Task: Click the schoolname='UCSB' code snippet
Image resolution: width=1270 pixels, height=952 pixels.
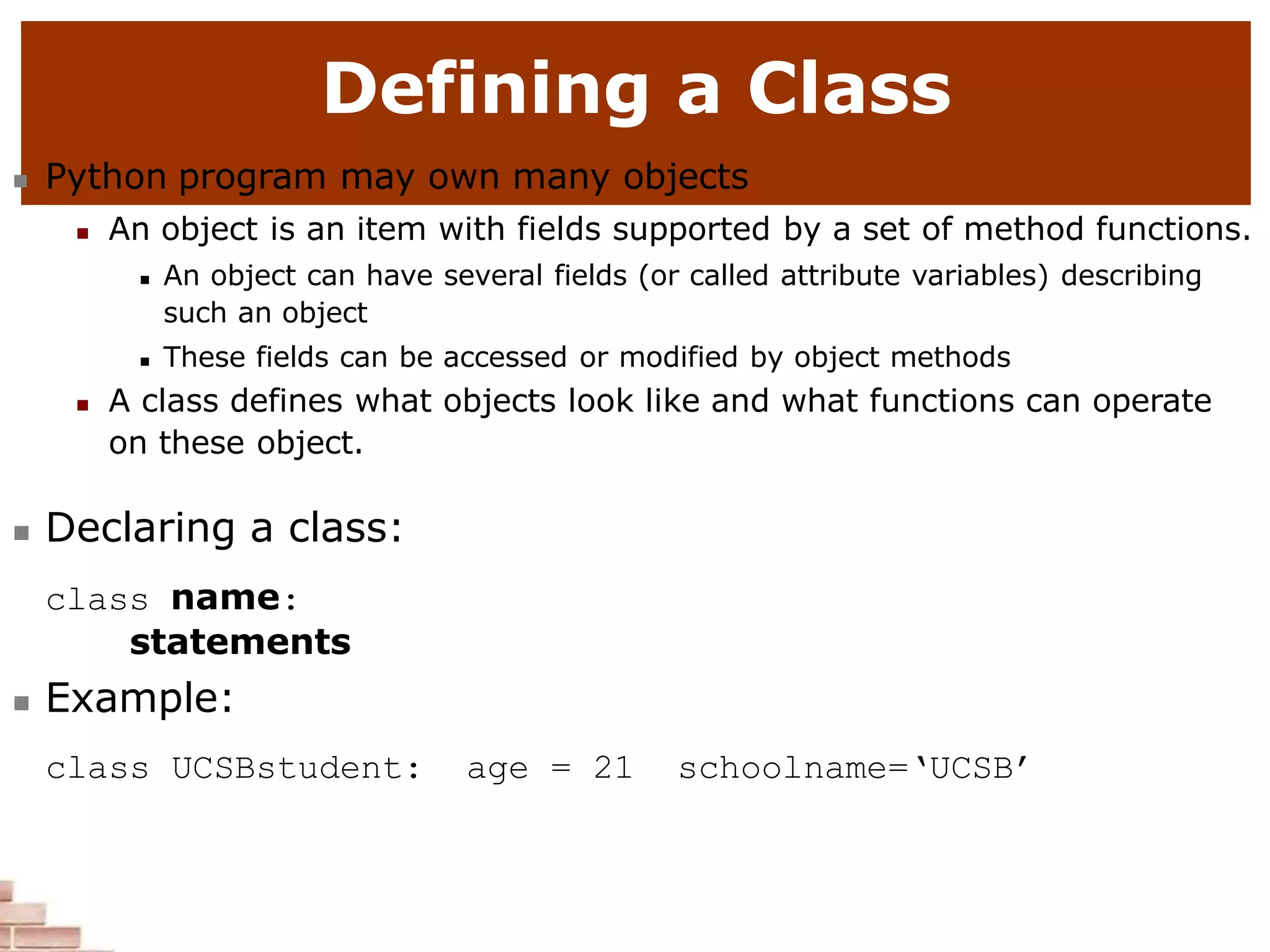Action: point(854,768)
